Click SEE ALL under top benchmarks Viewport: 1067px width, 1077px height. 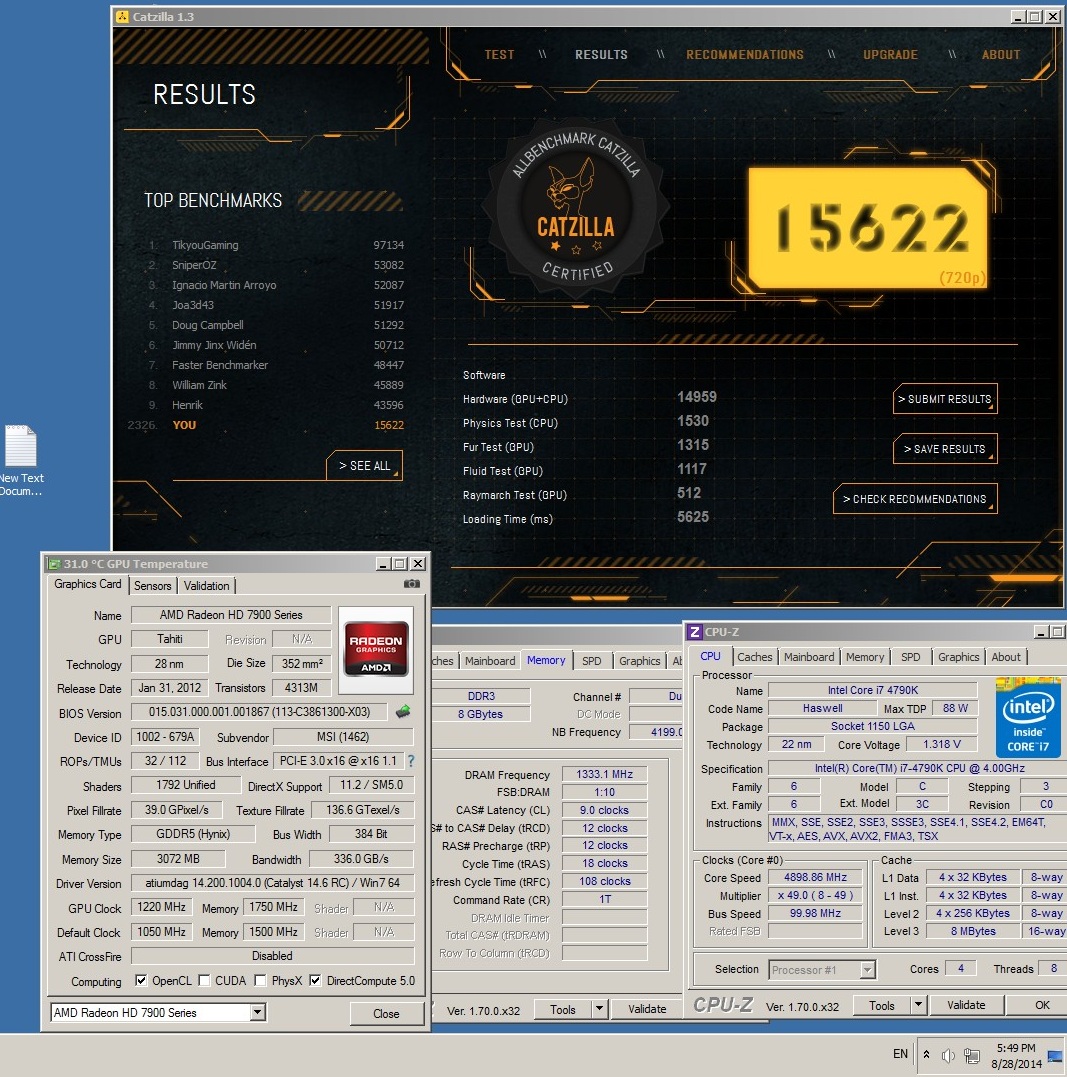[x=364, y=466]
